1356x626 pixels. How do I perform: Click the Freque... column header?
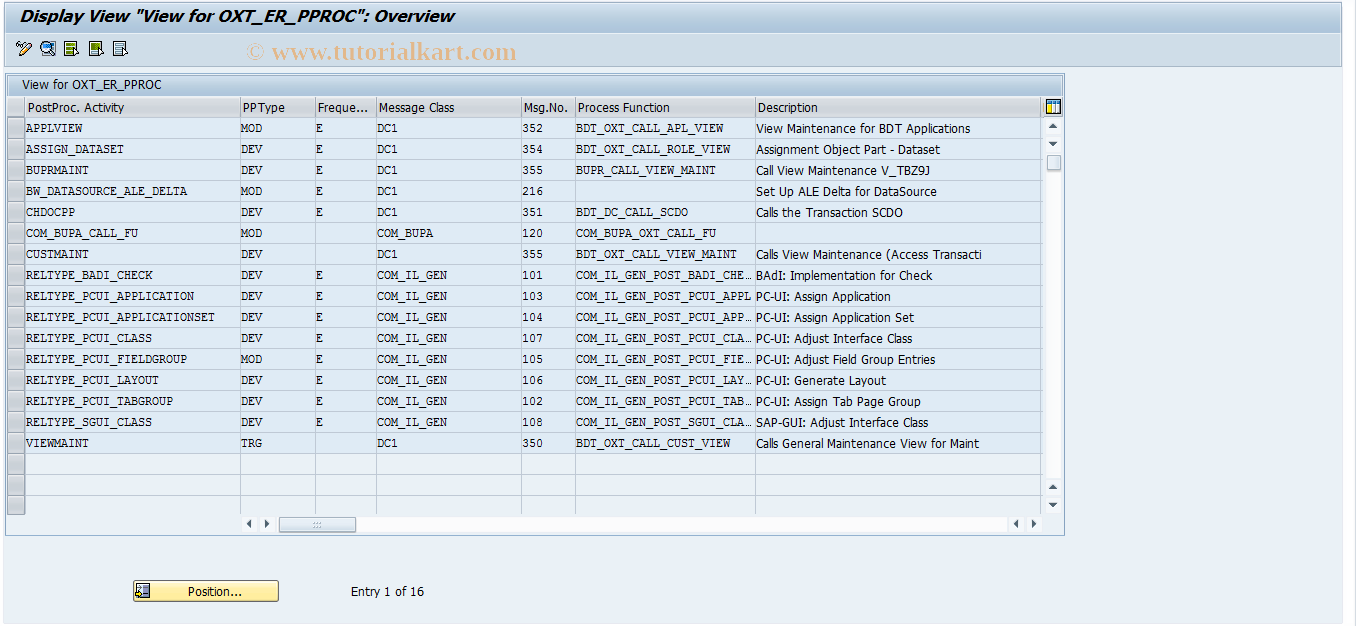coord(346,107)
